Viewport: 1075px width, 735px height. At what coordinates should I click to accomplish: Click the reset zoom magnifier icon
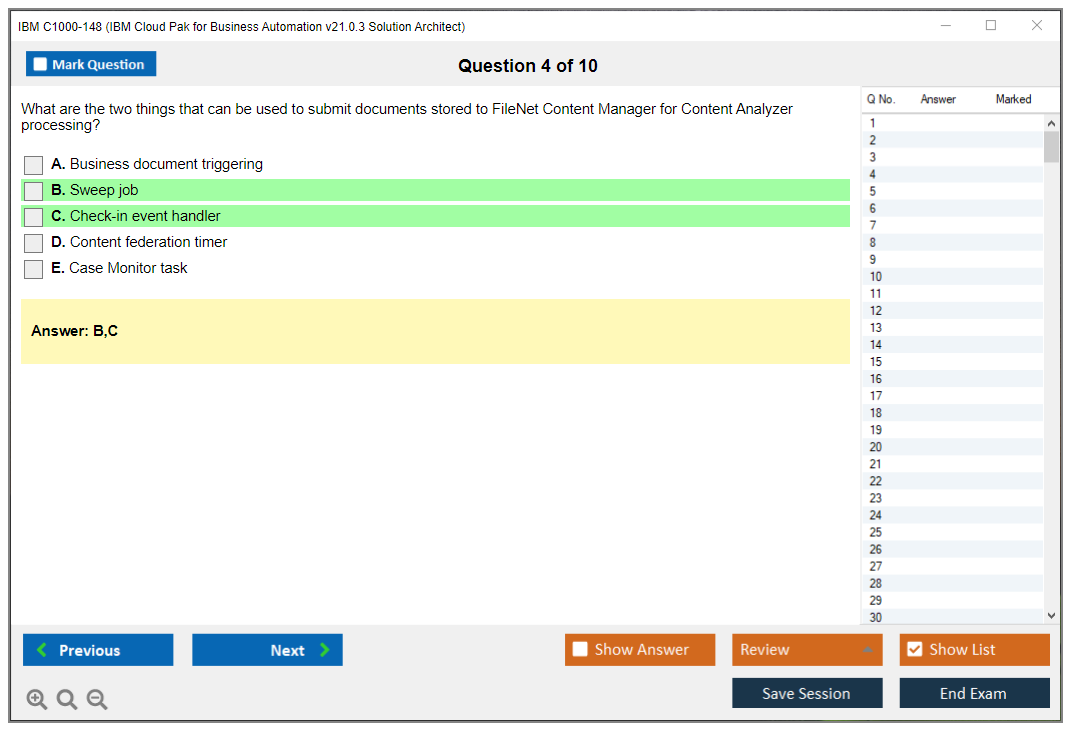67,700
